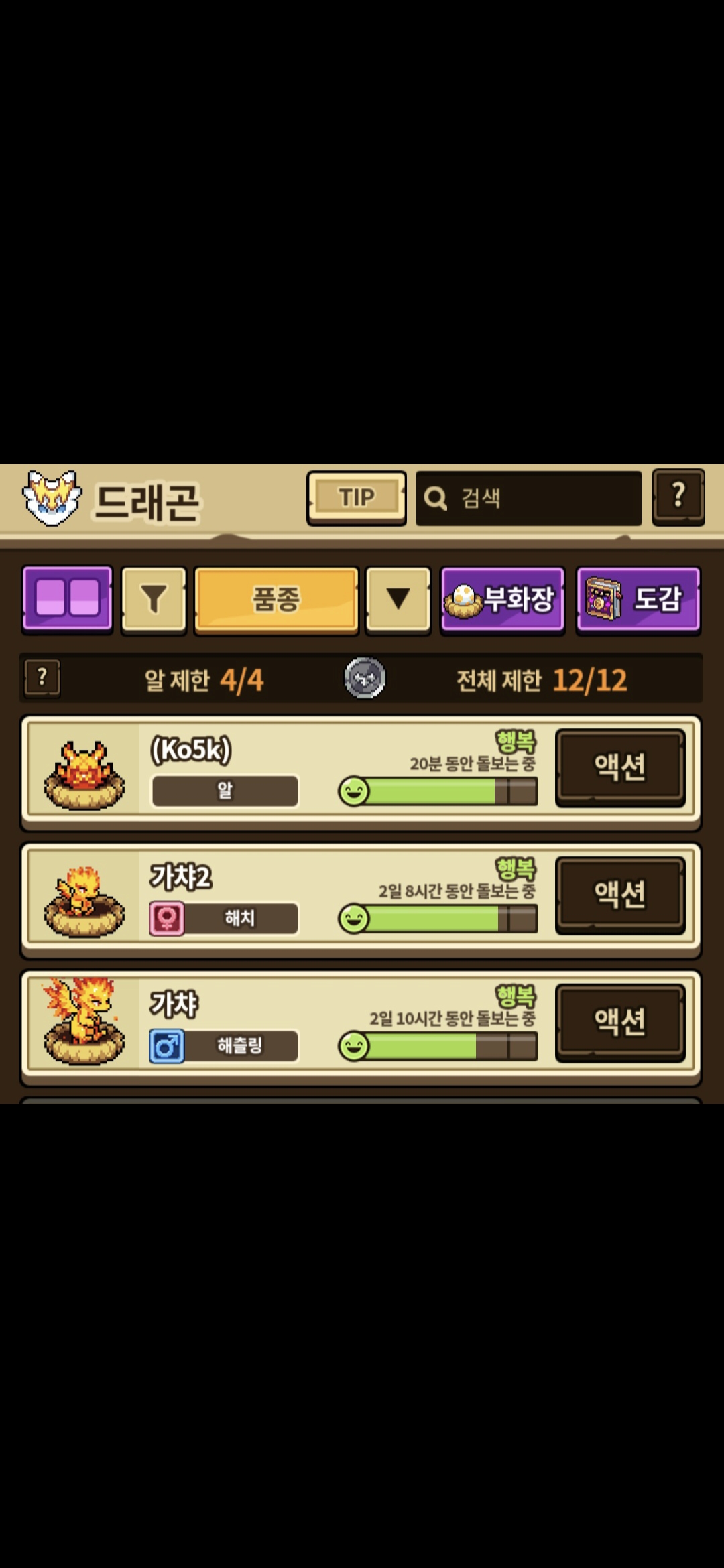Click the female gender icon on 가챠2
This screenshot has height=1568, width=724.
coord(167,918)
